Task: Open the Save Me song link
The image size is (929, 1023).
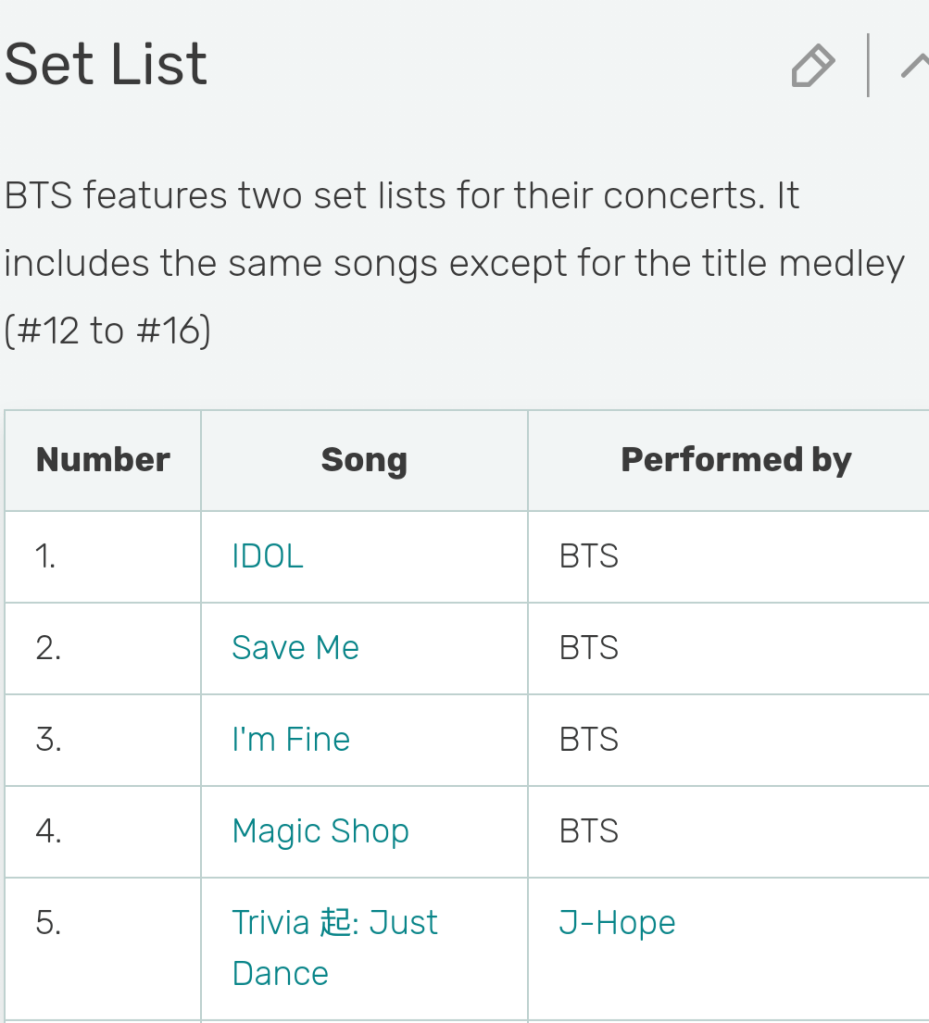Action: click(295, 648)
